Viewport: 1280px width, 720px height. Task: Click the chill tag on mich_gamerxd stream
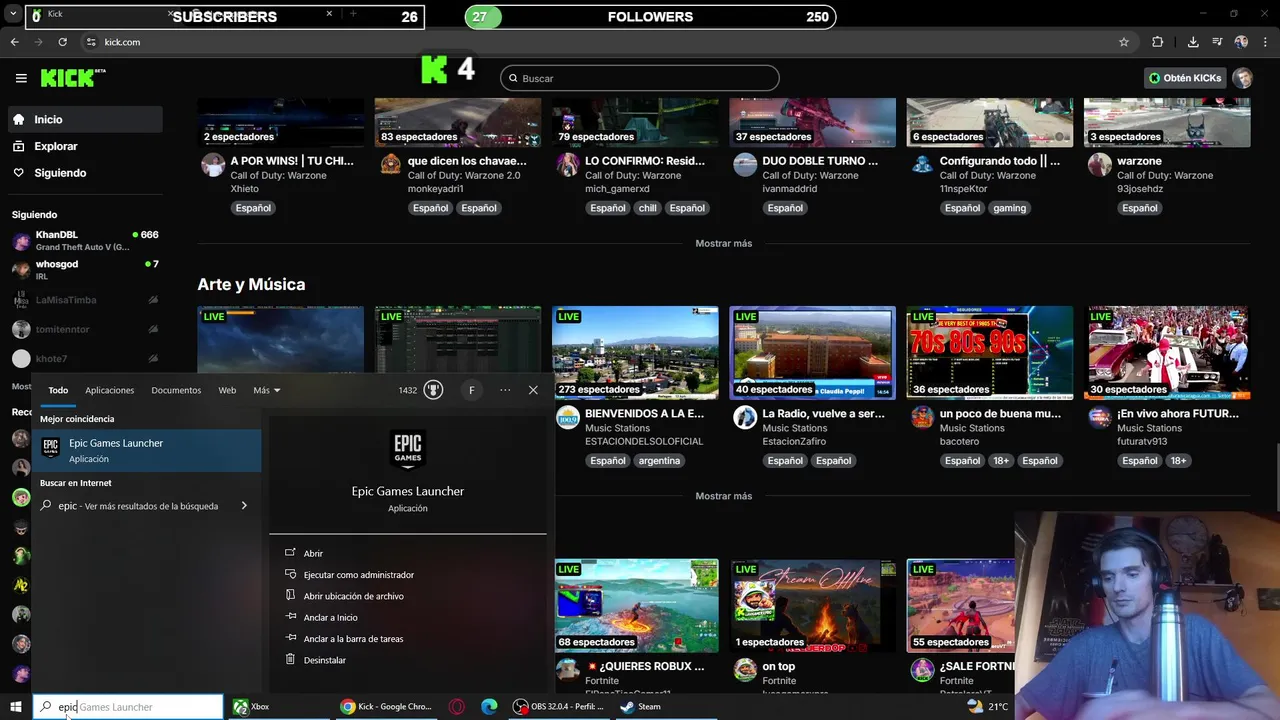pos(647,208)
